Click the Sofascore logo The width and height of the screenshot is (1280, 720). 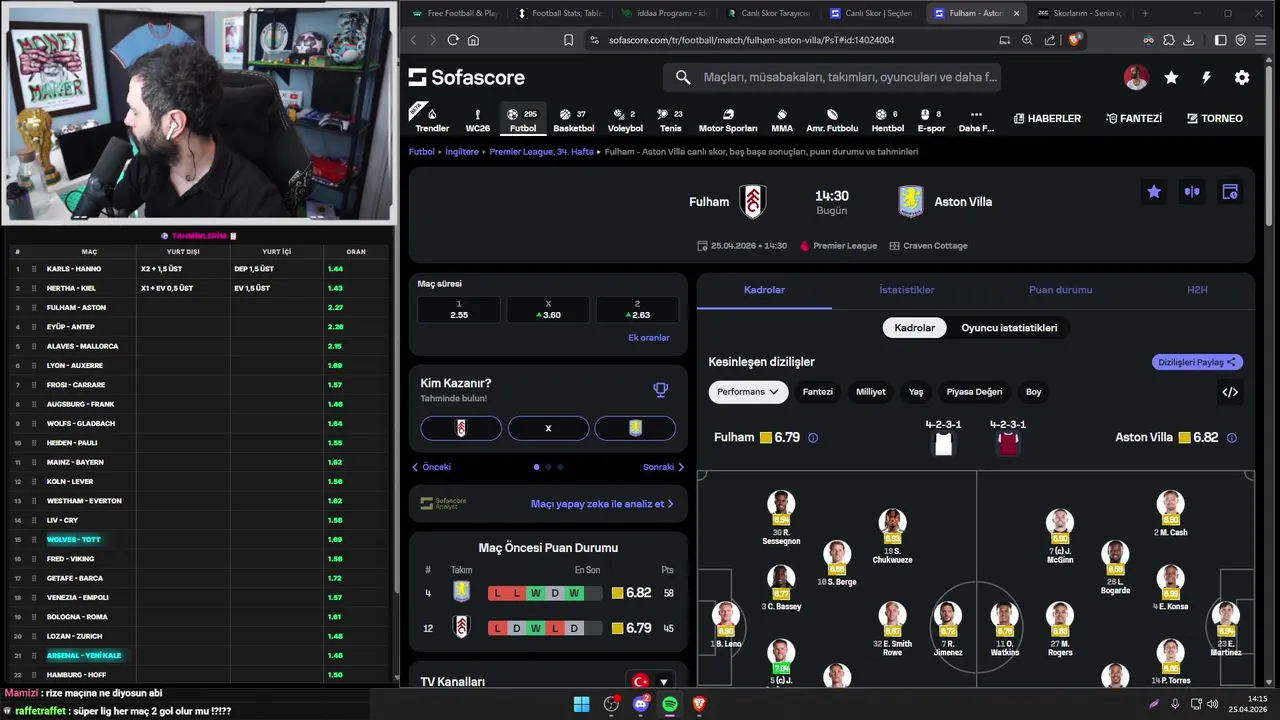[x=466, y=77]
